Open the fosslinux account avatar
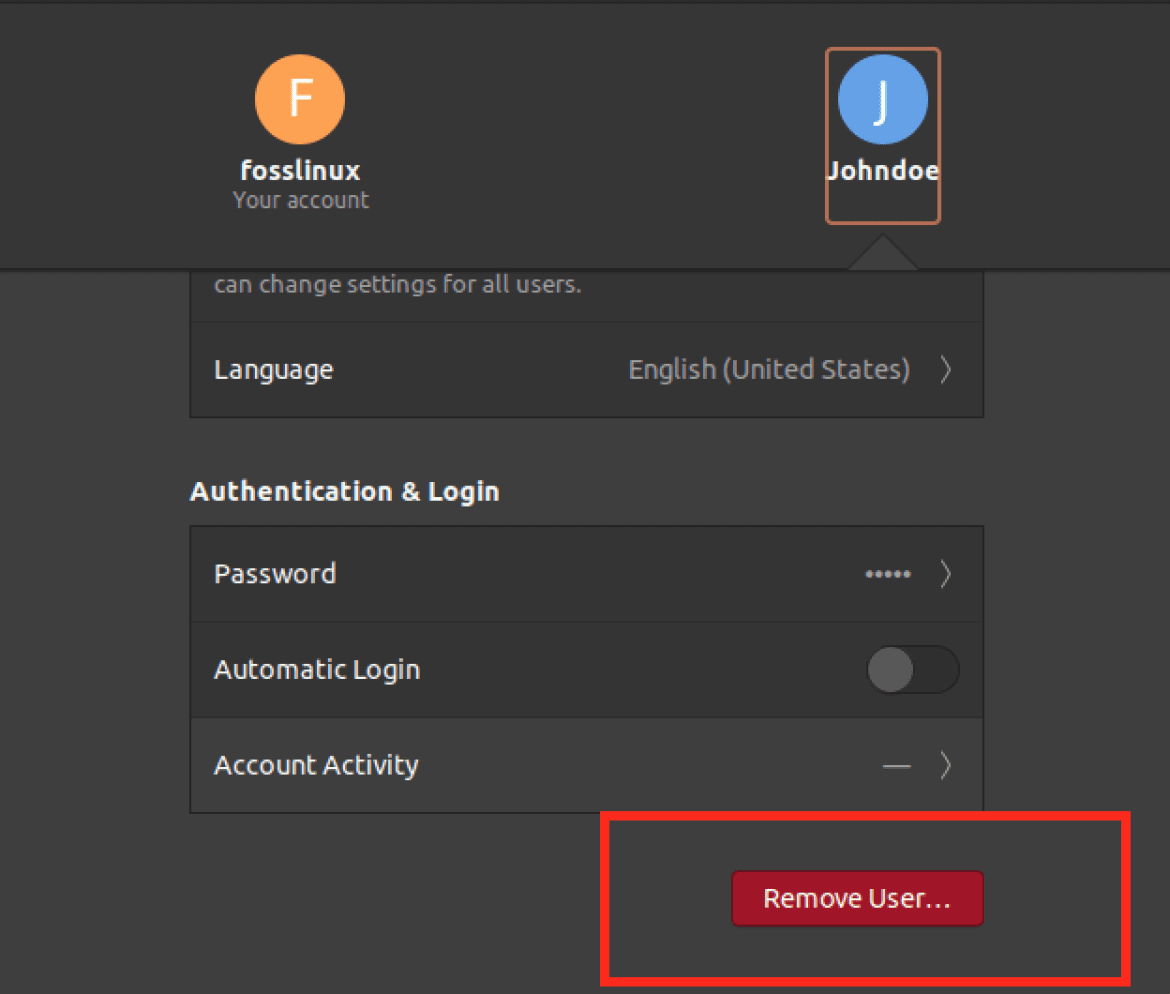 [300, 99]
